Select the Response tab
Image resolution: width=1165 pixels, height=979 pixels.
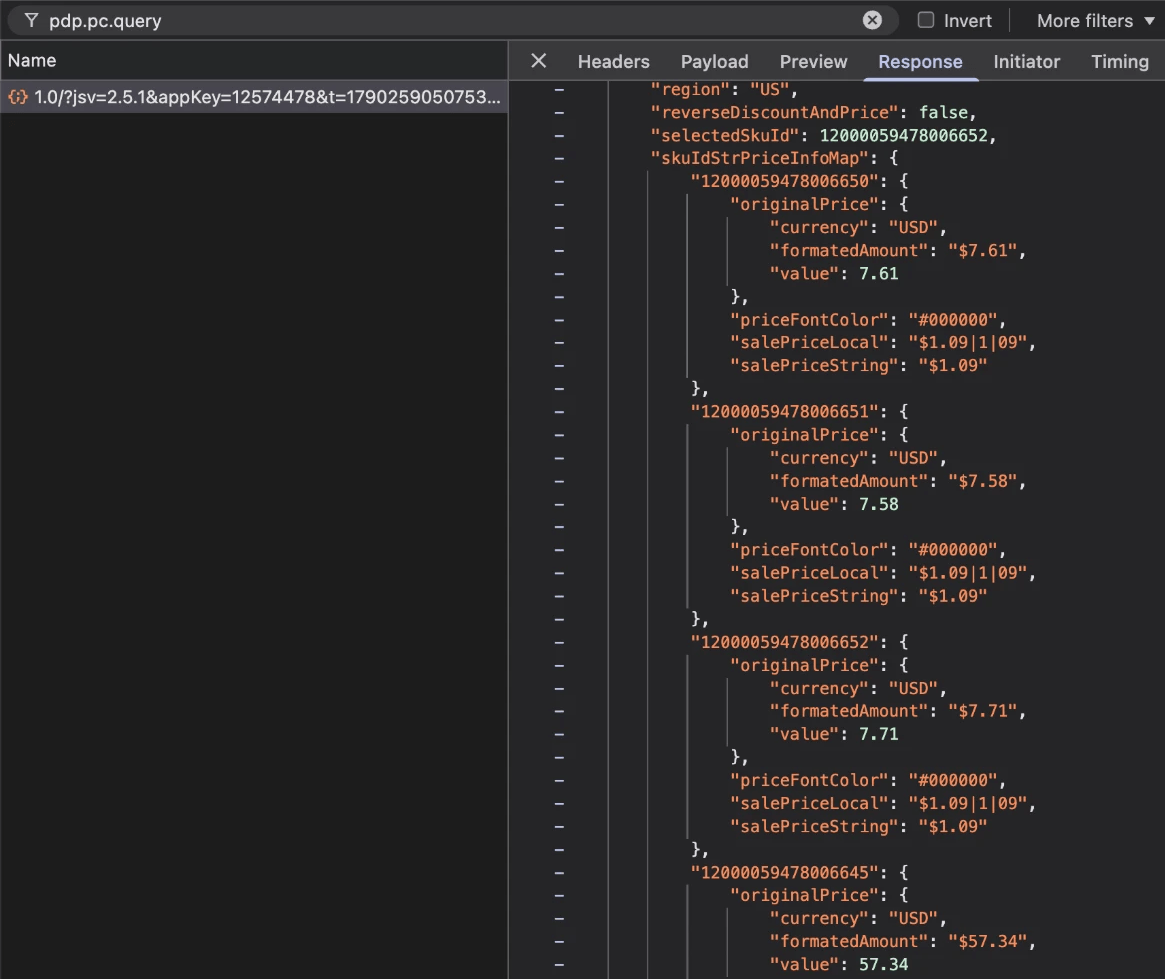[920, 62]
